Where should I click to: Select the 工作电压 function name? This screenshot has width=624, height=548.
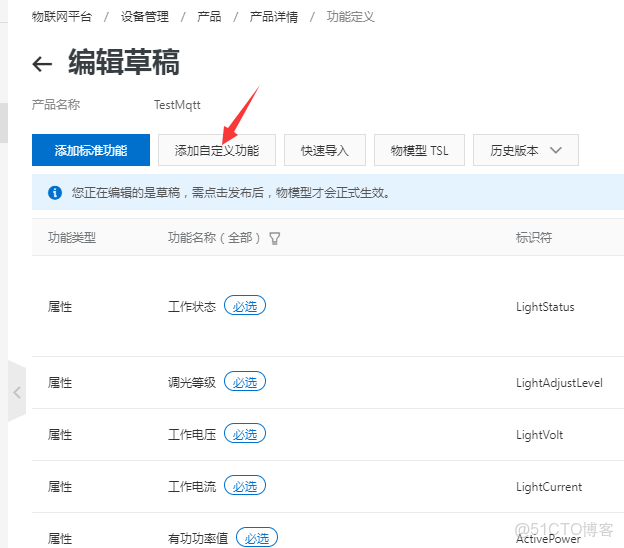coord(192,434)
